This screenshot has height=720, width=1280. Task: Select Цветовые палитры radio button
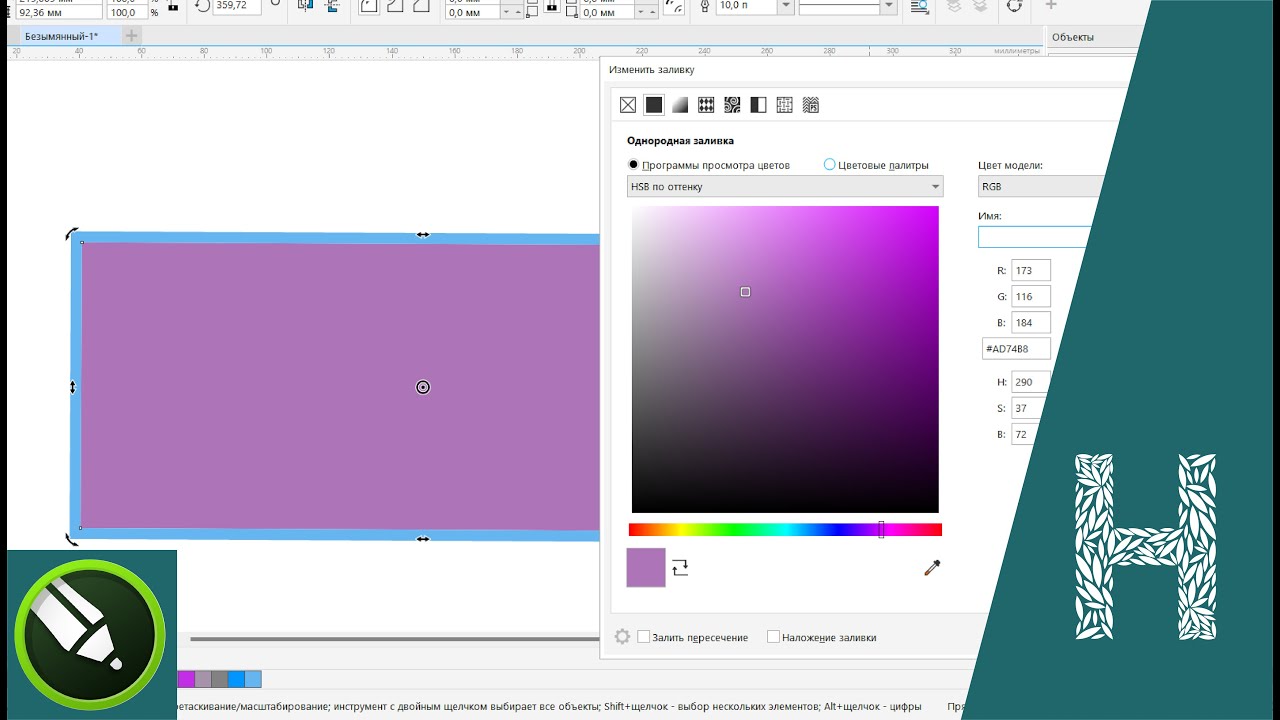click(829, 165)
